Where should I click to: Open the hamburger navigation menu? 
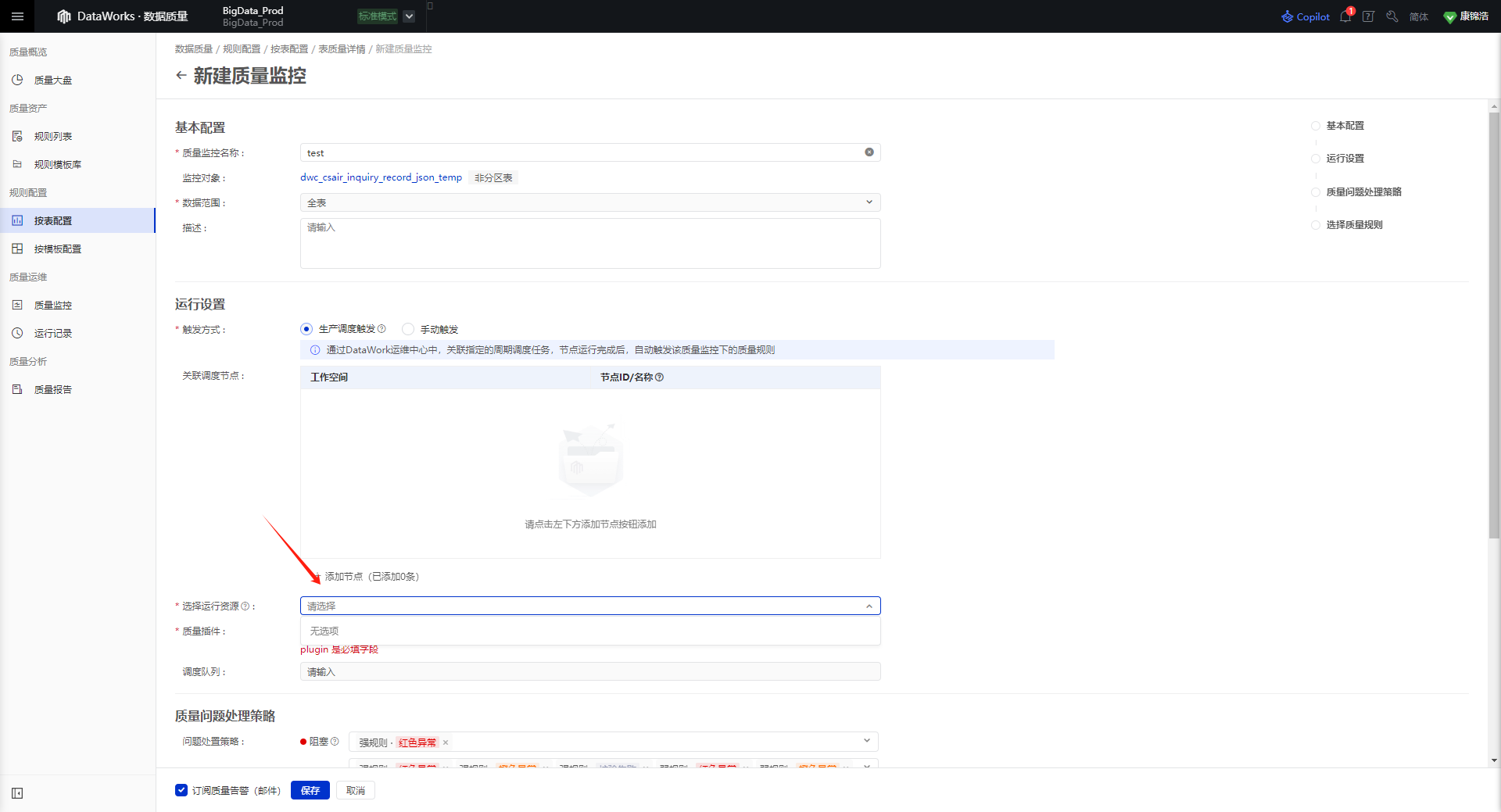pos(17,16)
